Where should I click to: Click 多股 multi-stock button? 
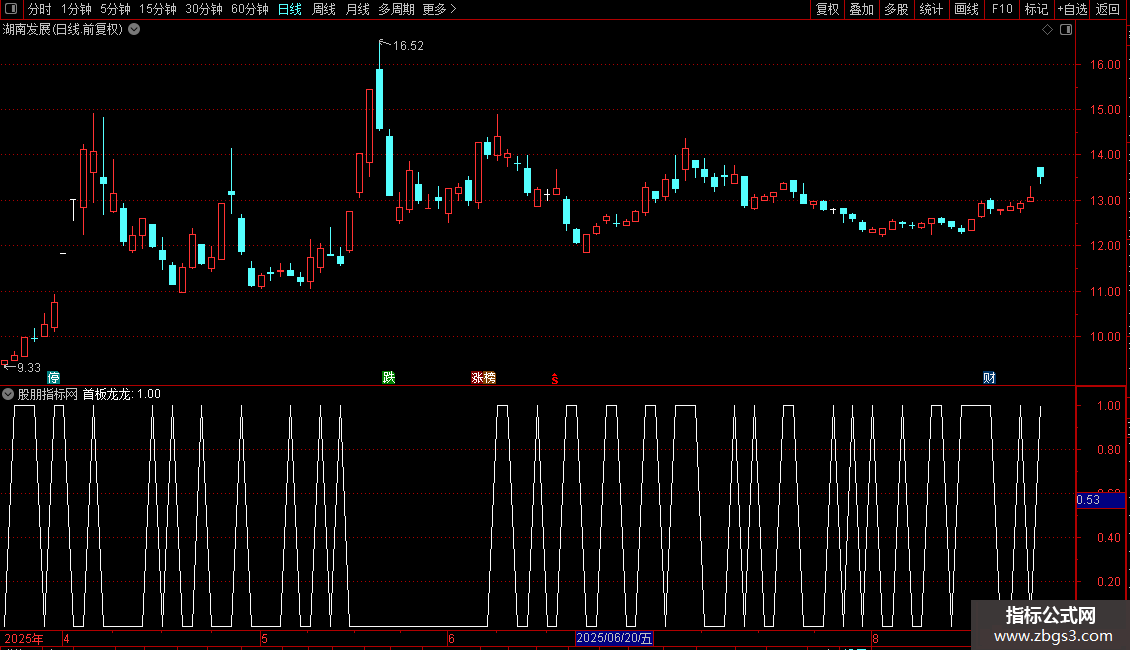pos(896,9)
